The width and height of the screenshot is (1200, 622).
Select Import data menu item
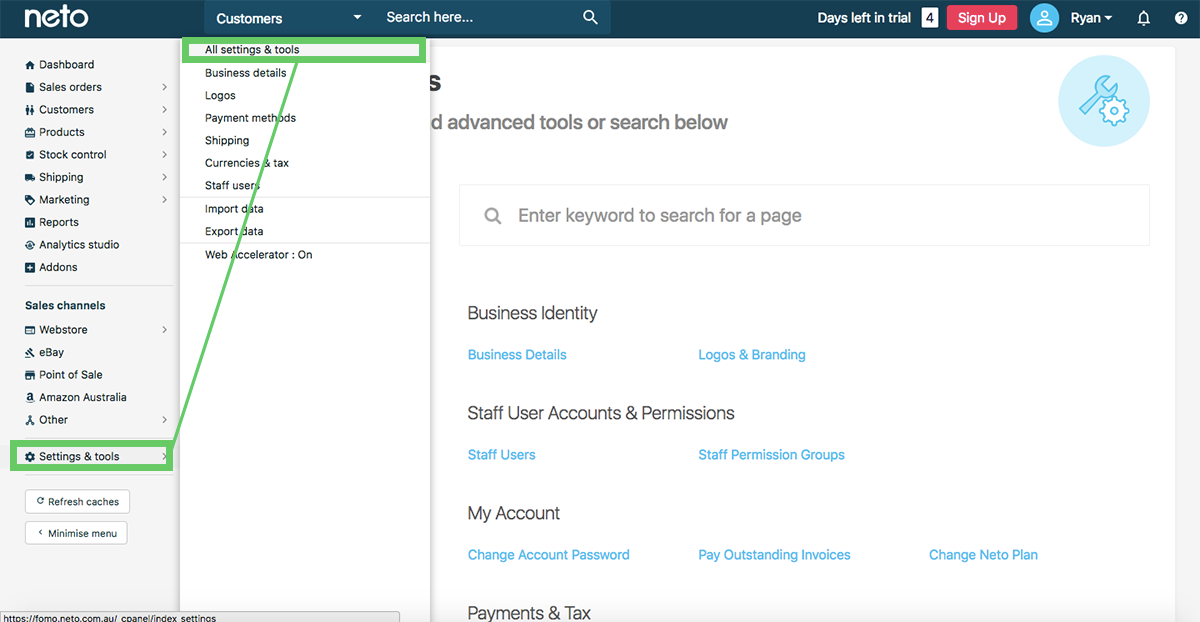pyautogui.click(x=234, y=209)
